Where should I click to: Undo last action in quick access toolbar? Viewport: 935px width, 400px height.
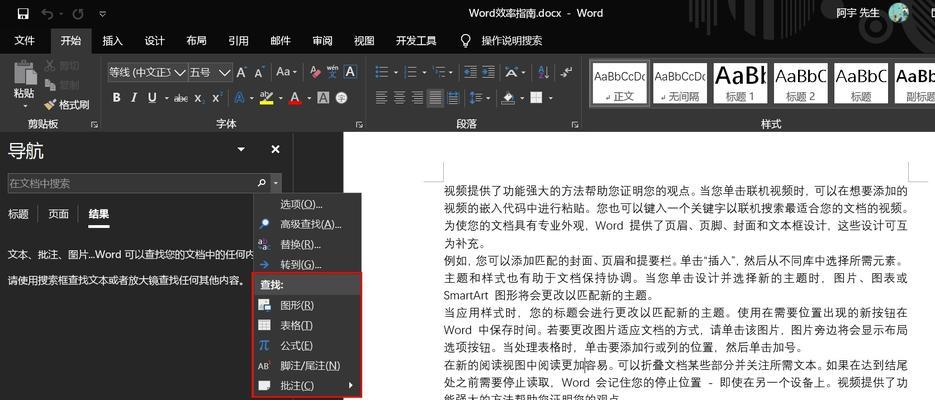tap(47, 13)
